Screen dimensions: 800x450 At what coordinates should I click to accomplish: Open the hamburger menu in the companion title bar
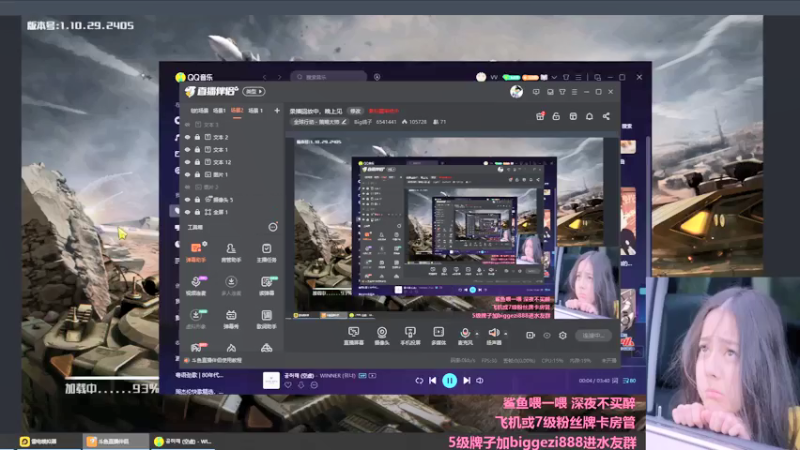point(574,92)
